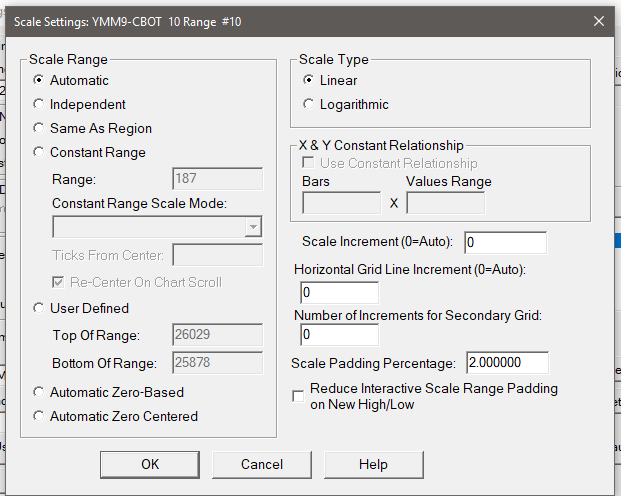
Task: Click the Horizontal Grid Line Increment field
Action: (339, 293)
